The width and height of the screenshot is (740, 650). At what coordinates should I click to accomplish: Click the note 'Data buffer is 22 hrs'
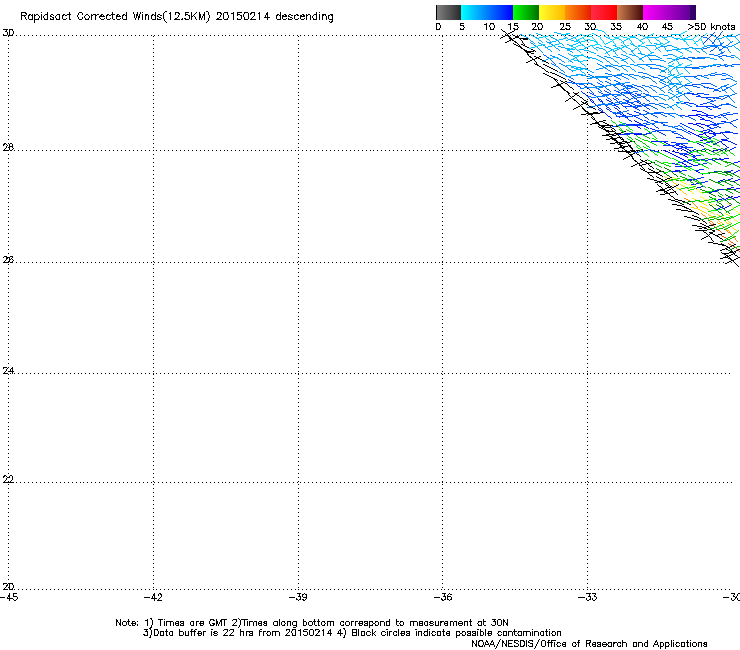[x=204, y=633]
